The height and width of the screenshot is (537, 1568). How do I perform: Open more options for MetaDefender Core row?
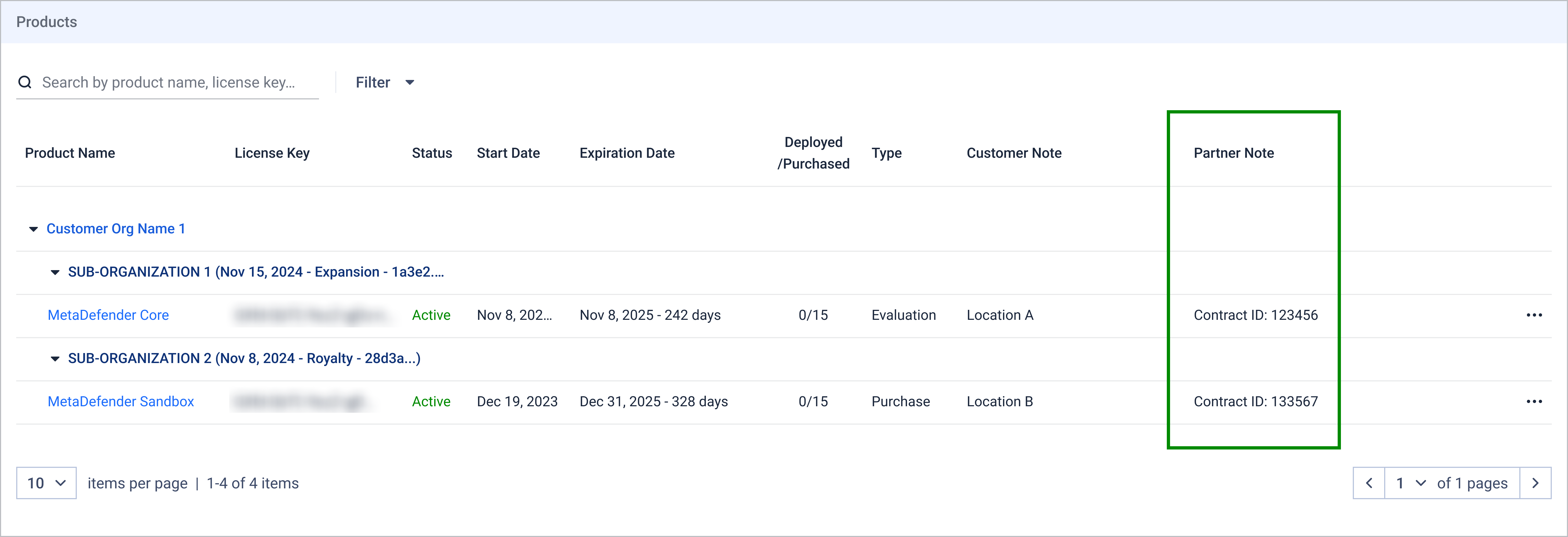click(1534, 315)
